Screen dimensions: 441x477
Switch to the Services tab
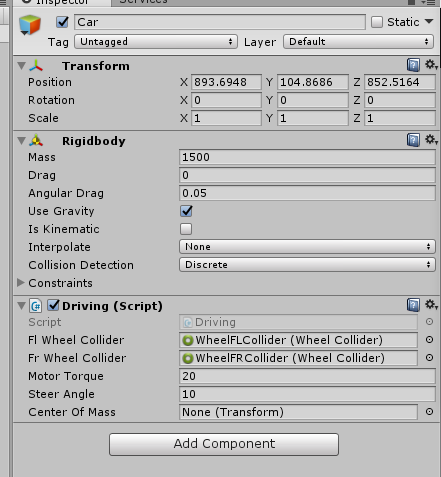pos(143,2)
